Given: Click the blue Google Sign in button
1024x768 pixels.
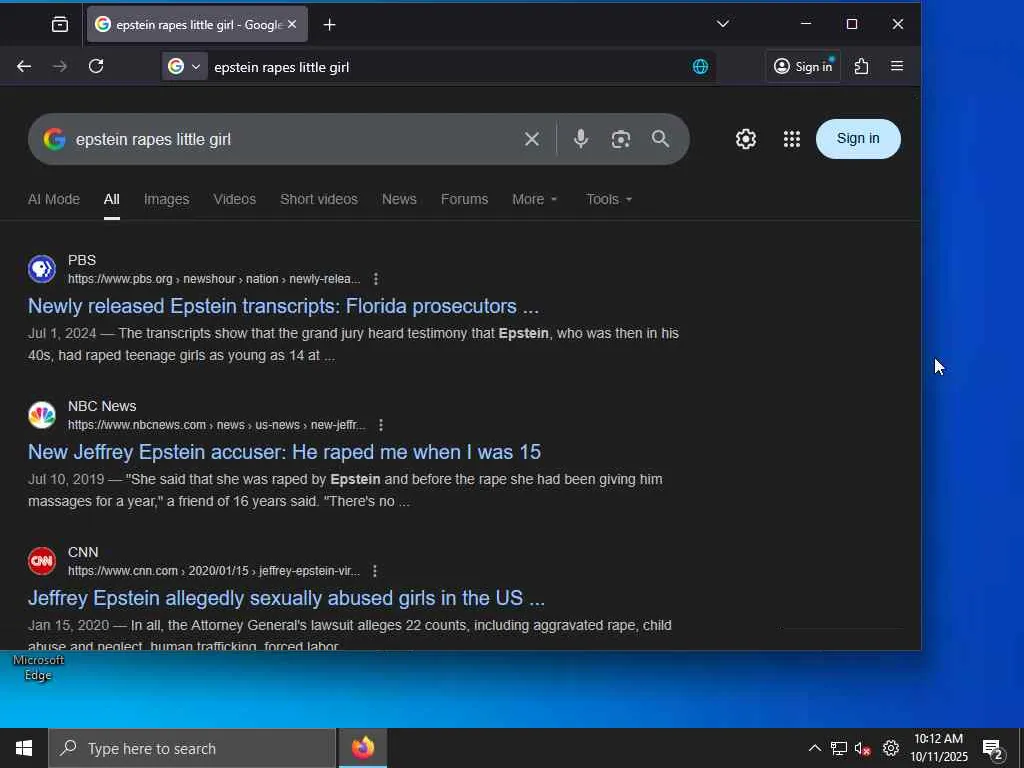Looking at the screenshot, I should (x=857, y=138).
